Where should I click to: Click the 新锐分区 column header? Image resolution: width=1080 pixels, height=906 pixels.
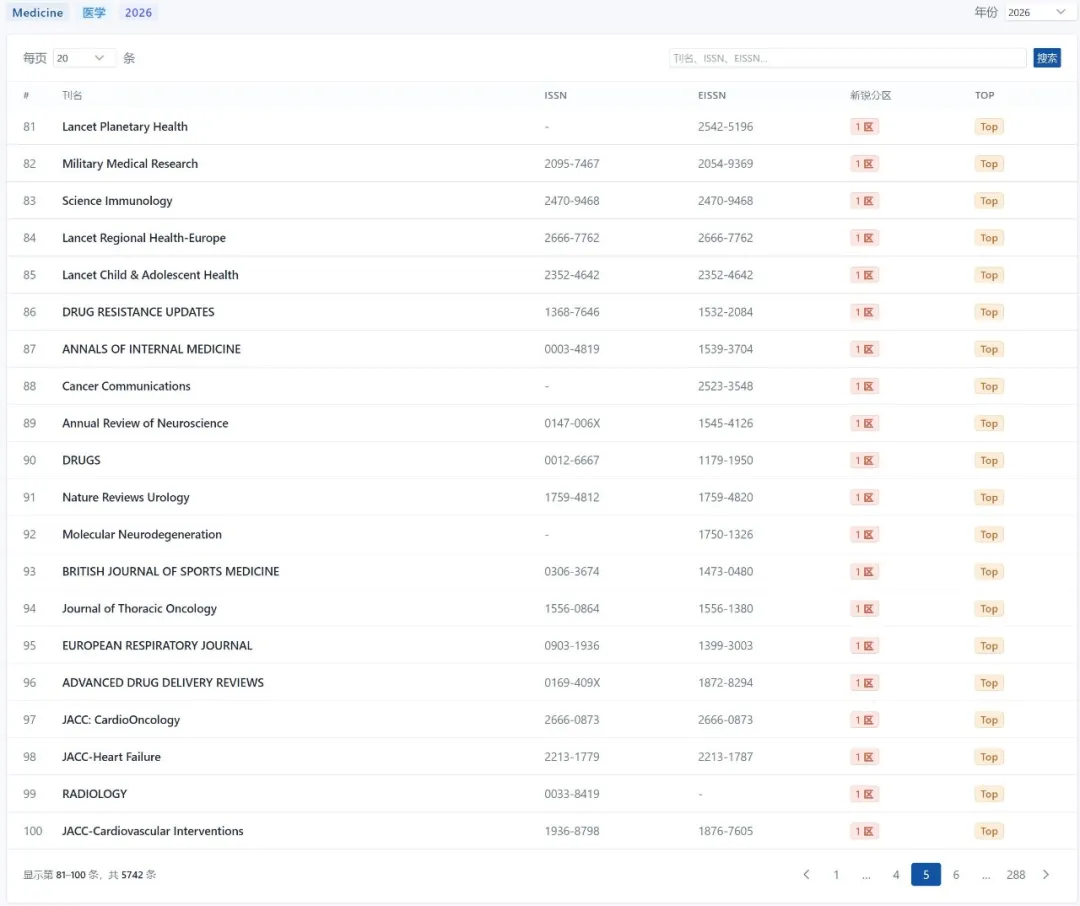(x=870, y=96)
